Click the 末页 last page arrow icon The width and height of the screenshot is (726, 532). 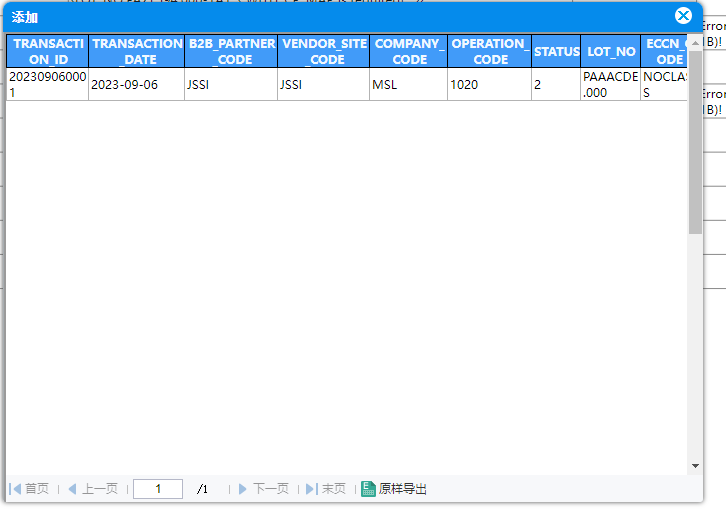coord(312,488)
